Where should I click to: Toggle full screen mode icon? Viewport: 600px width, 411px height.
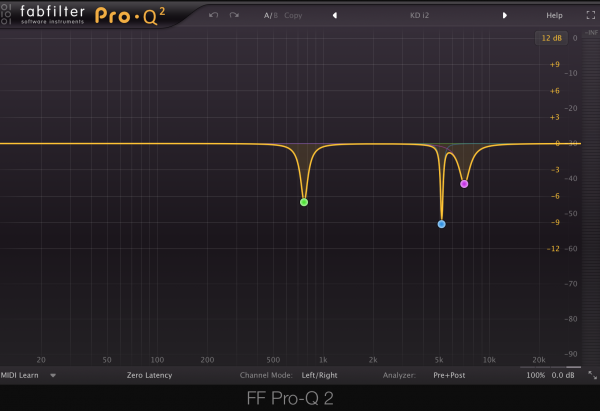click(x=591, y=15)
